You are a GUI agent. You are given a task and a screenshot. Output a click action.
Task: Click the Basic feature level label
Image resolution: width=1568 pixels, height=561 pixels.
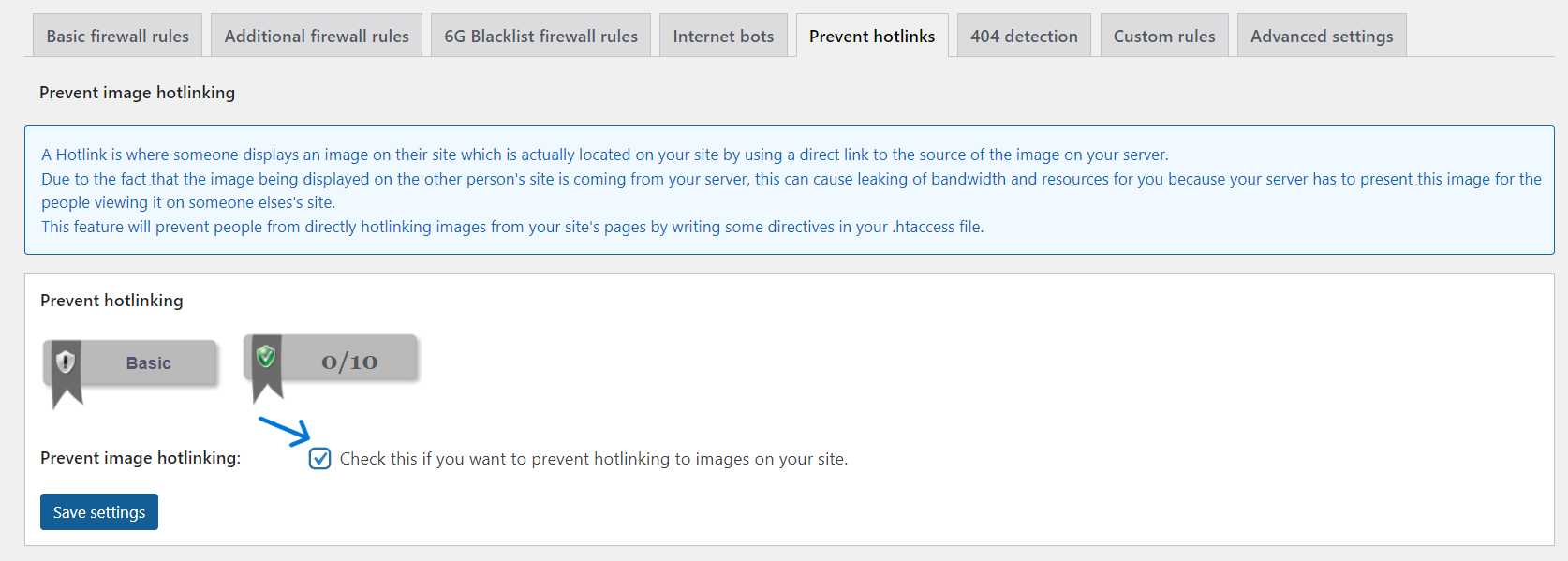point(148,363)
